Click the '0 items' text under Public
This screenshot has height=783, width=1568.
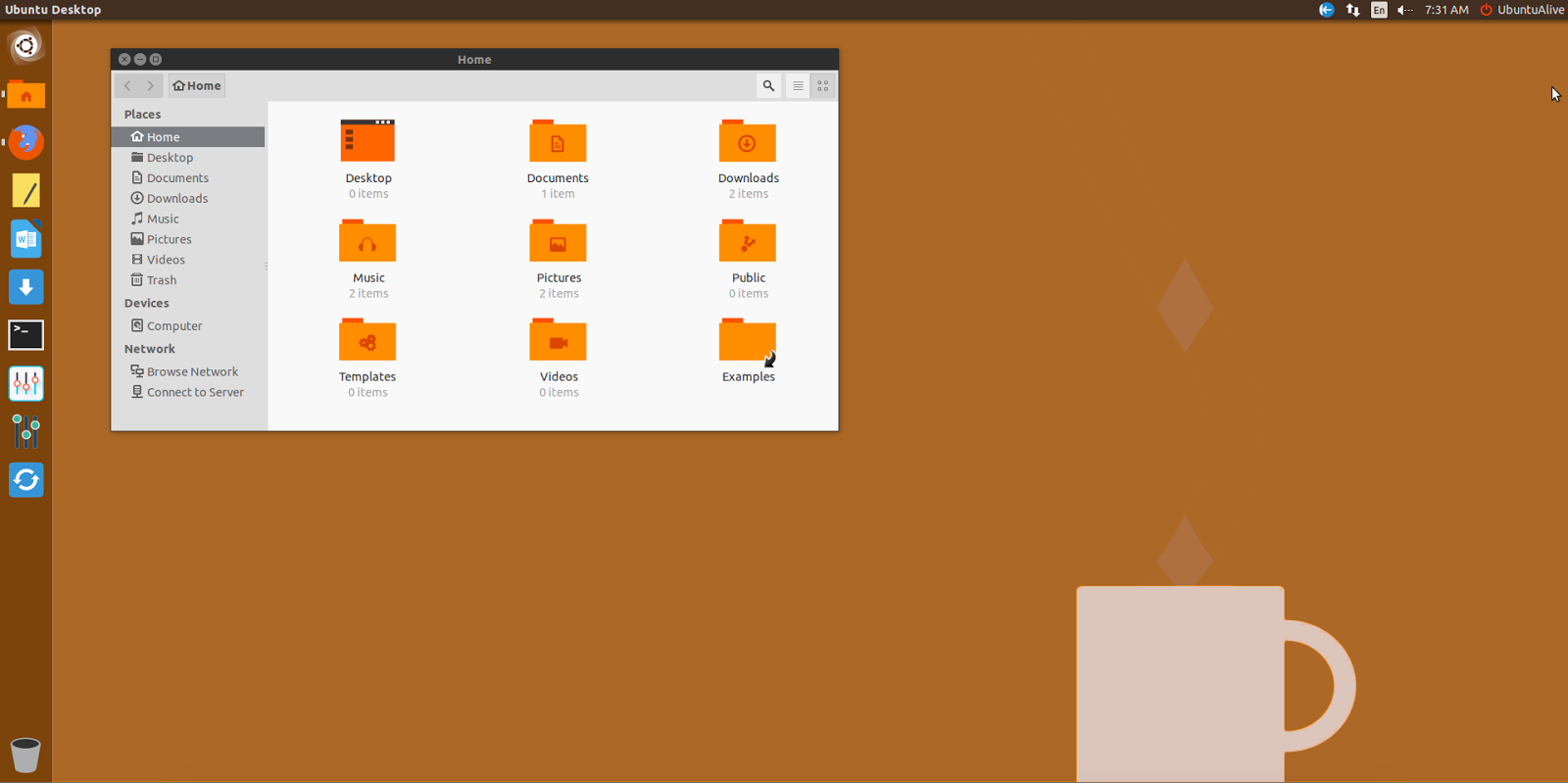point(749,294)
